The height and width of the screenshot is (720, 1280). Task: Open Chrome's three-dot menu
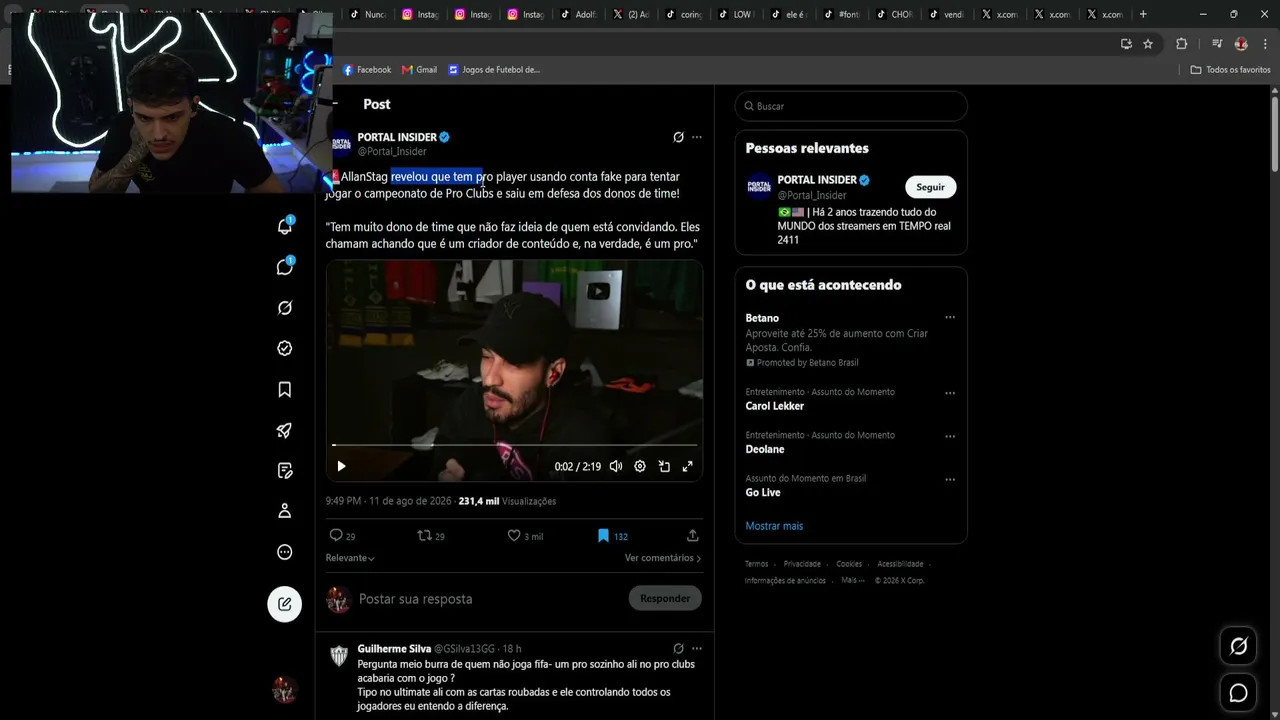point(1266,44)
